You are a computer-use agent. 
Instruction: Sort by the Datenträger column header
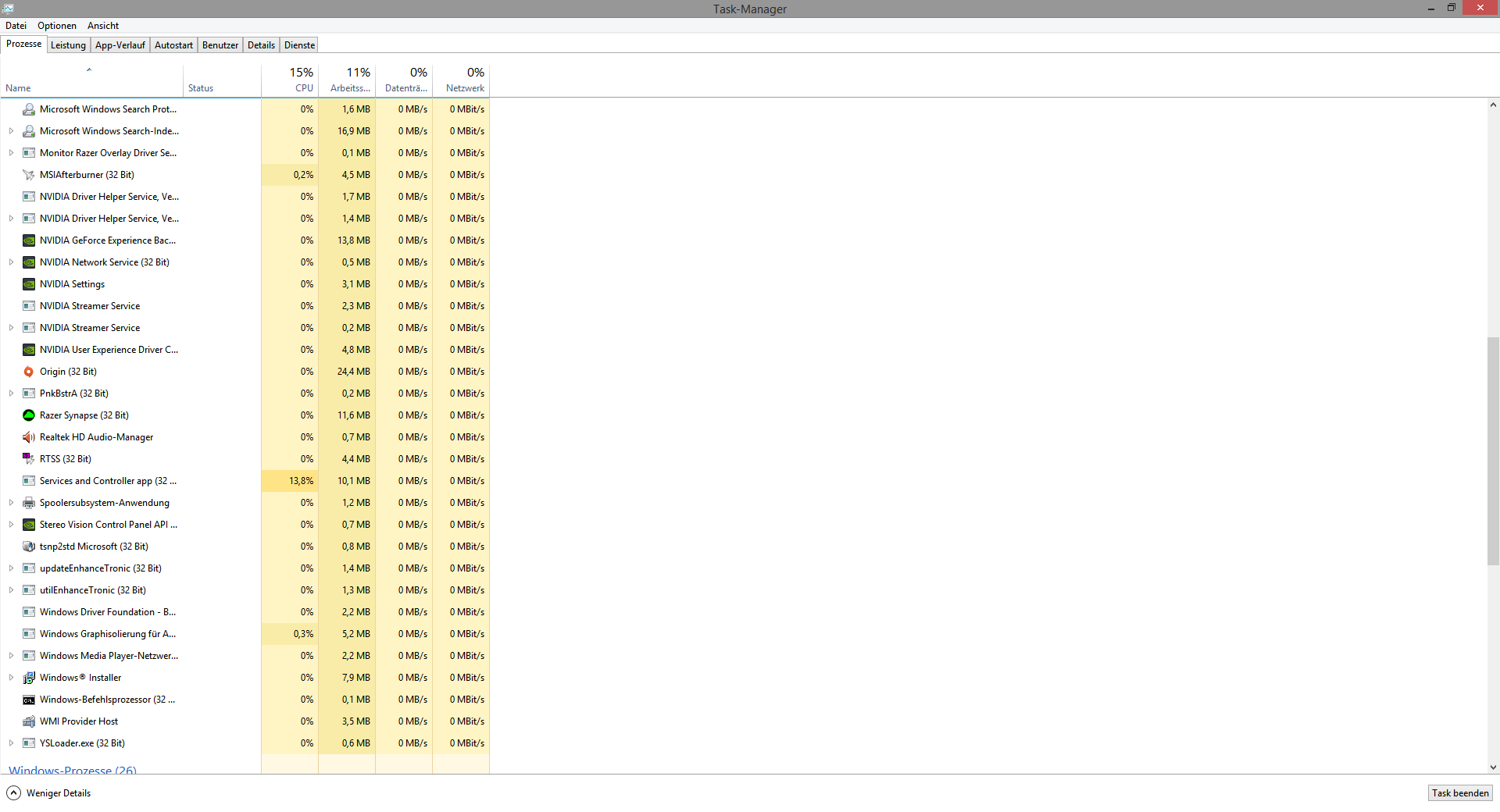coord(404,80)
